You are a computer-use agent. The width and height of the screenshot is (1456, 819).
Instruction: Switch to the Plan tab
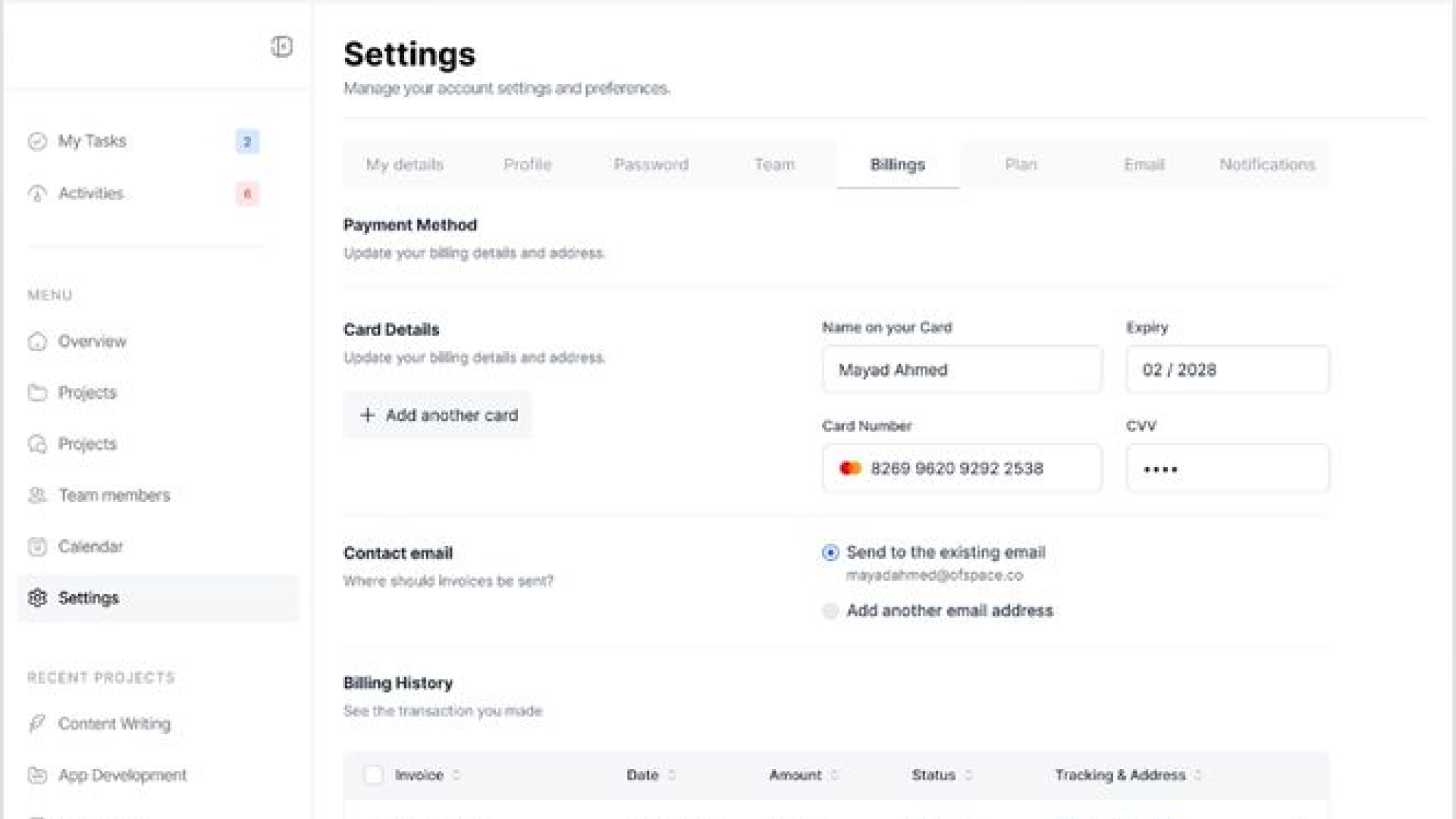point(1021,165)
